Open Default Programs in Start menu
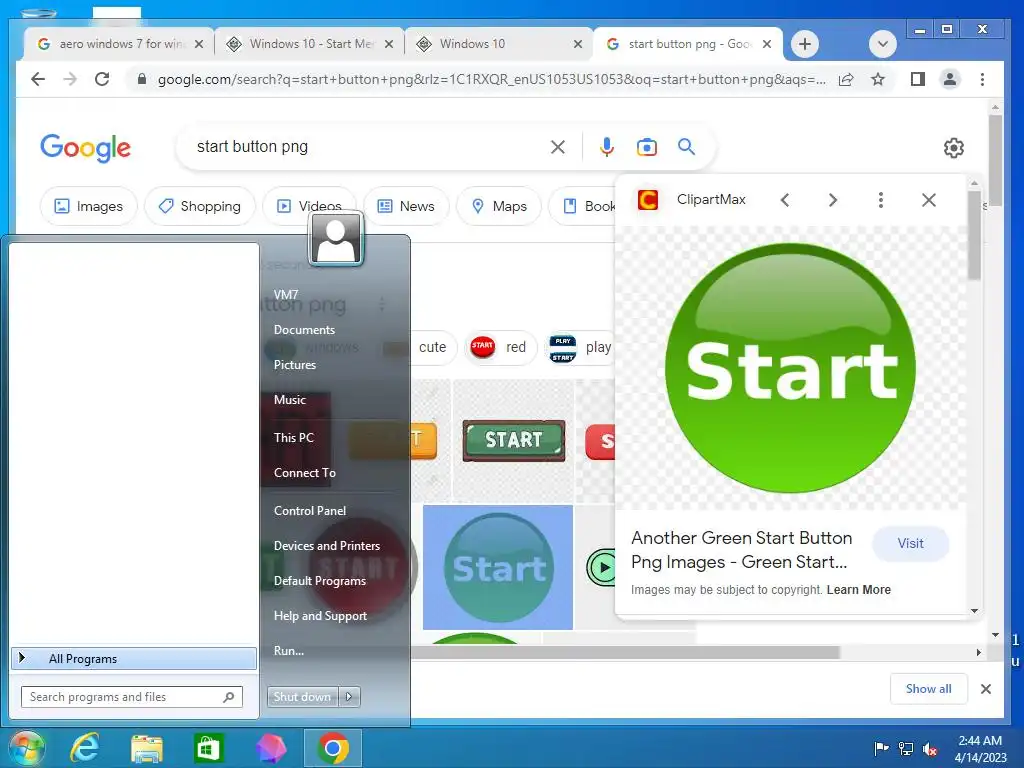This screenshot has height=768, width=1024. pyautogui.click(x=319, y=581)
